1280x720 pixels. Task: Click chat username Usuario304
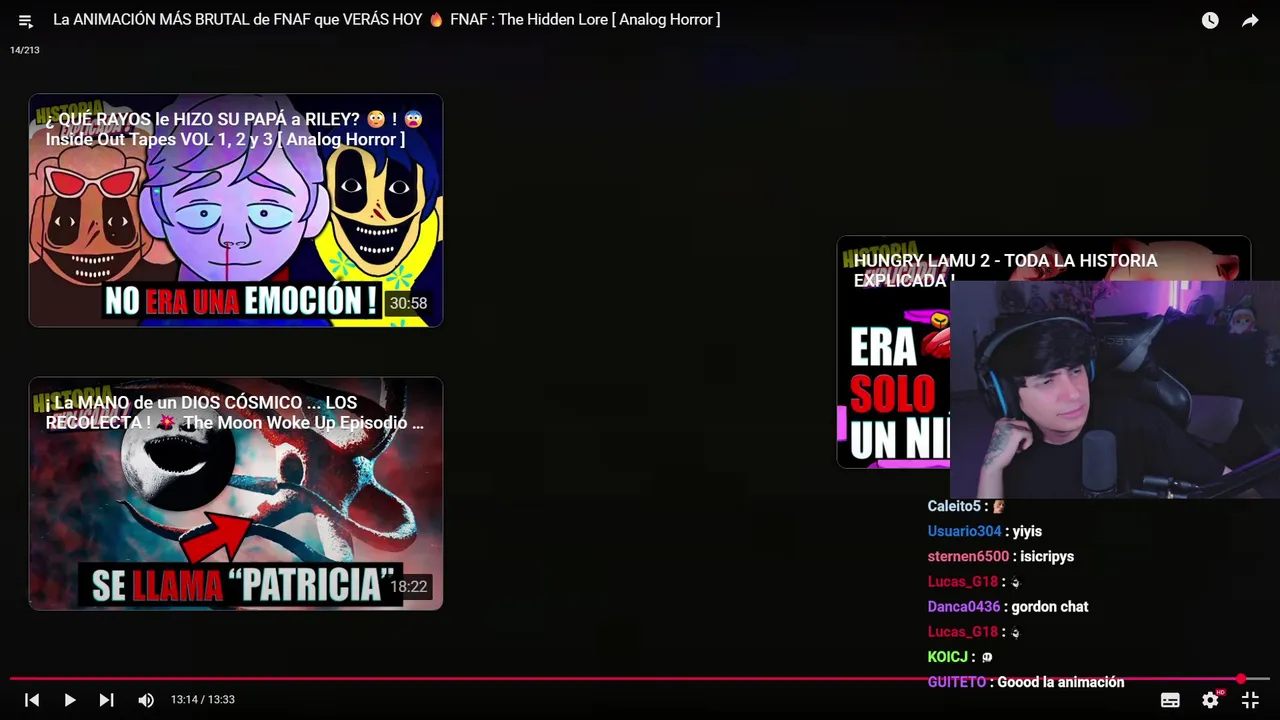pos(964,531)
